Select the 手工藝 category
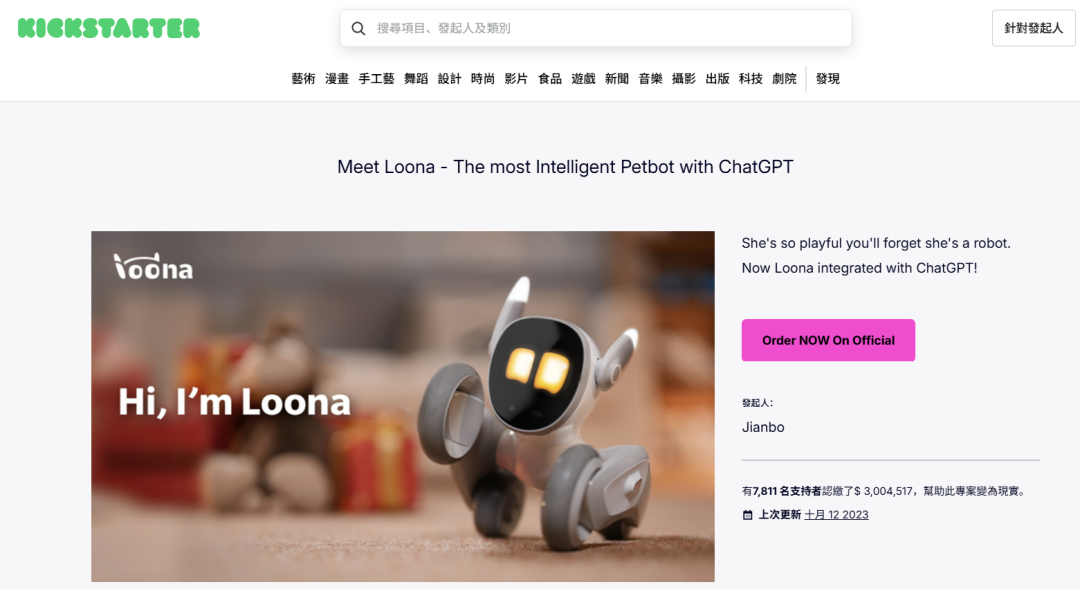The image size is (1080, 589). point(376,79)
